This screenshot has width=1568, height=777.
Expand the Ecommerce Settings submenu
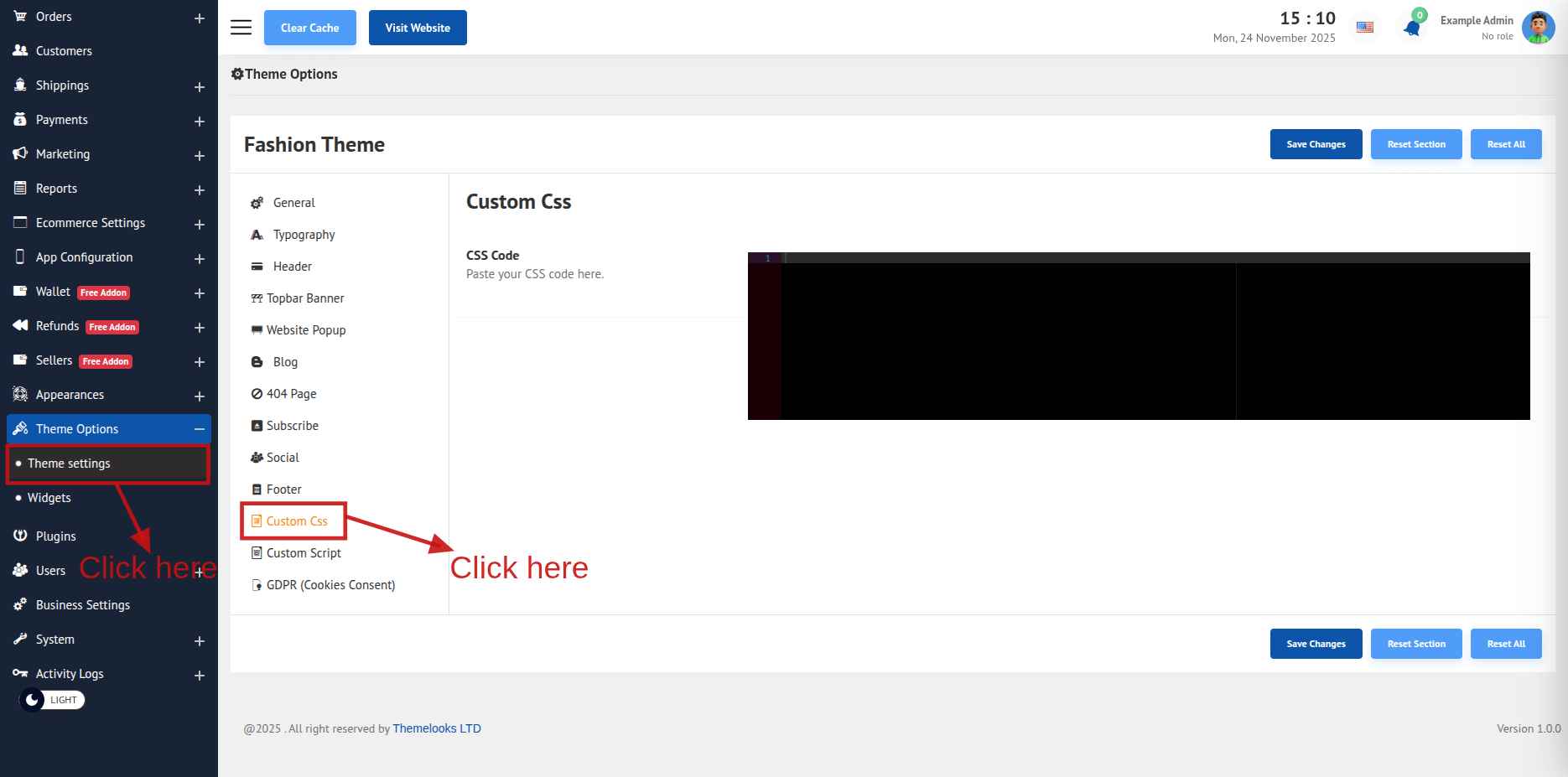point(200,225)
